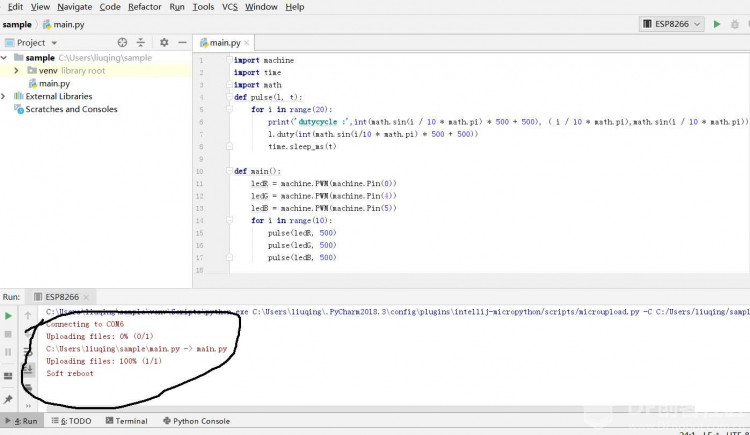Click the Pause output icon in Run panel
This screenshot has height=435, width=750.
click(8, 352)
